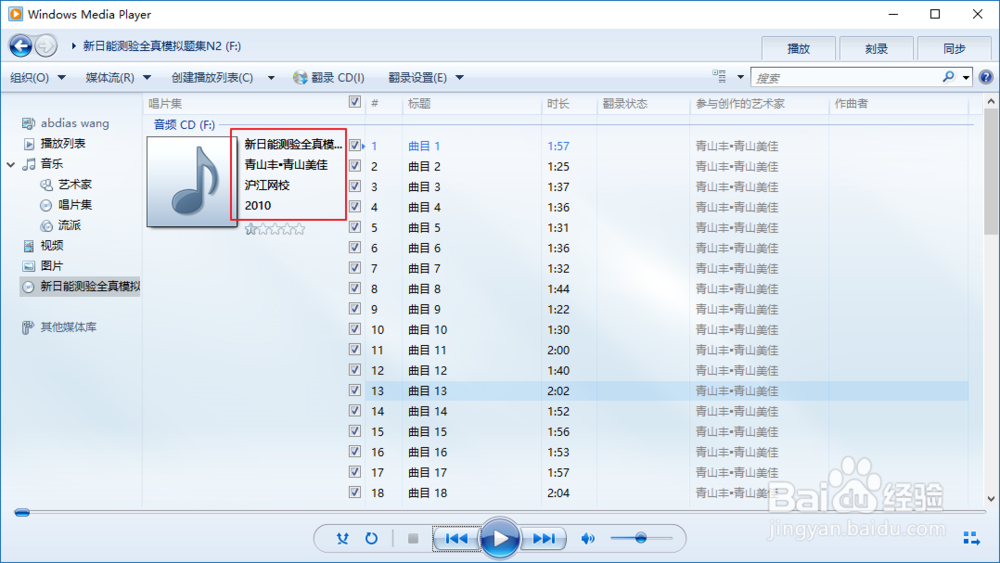Mute the speaker volume icon

point(587,539)
